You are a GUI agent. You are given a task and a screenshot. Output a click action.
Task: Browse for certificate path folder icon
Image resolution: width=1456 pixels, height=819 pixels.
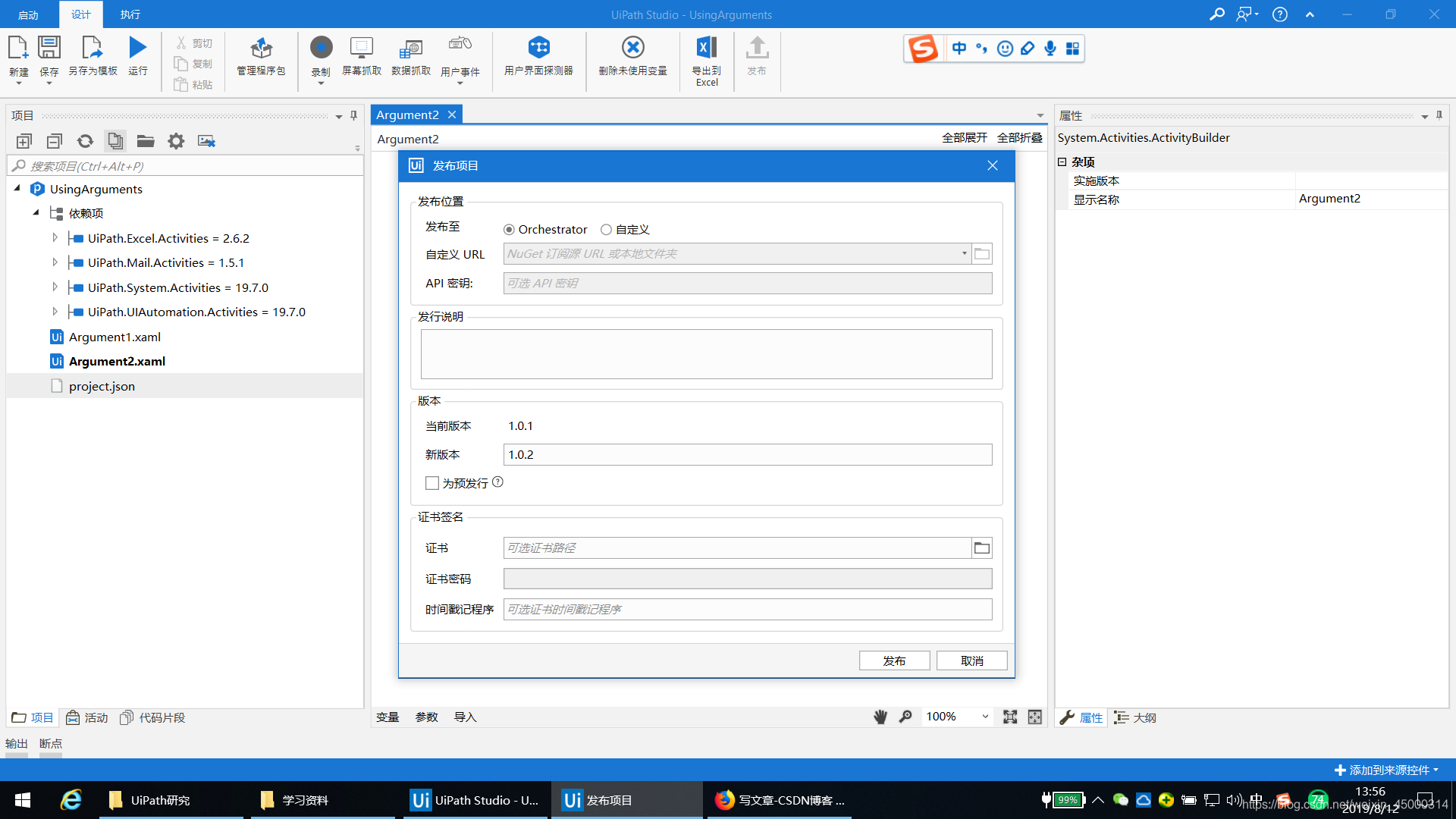coord(981,548)
